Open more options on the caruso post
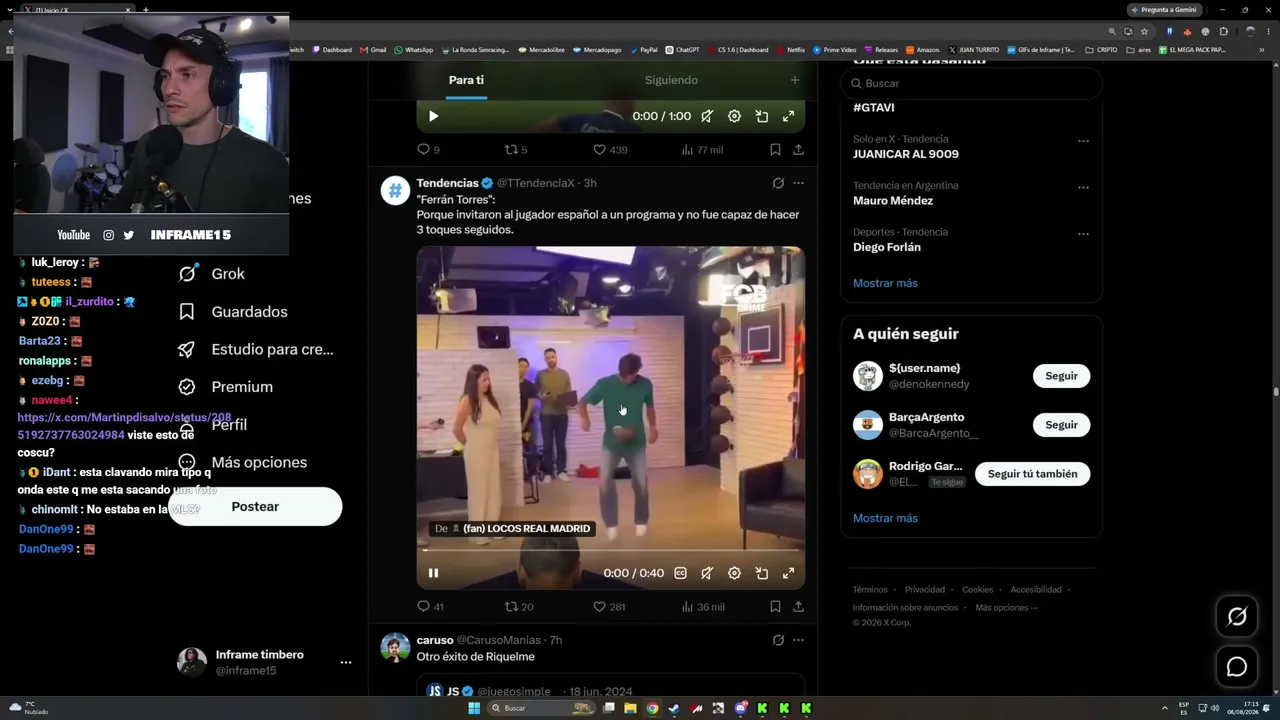The image size is (1280, 720). [x=798, y=640]
